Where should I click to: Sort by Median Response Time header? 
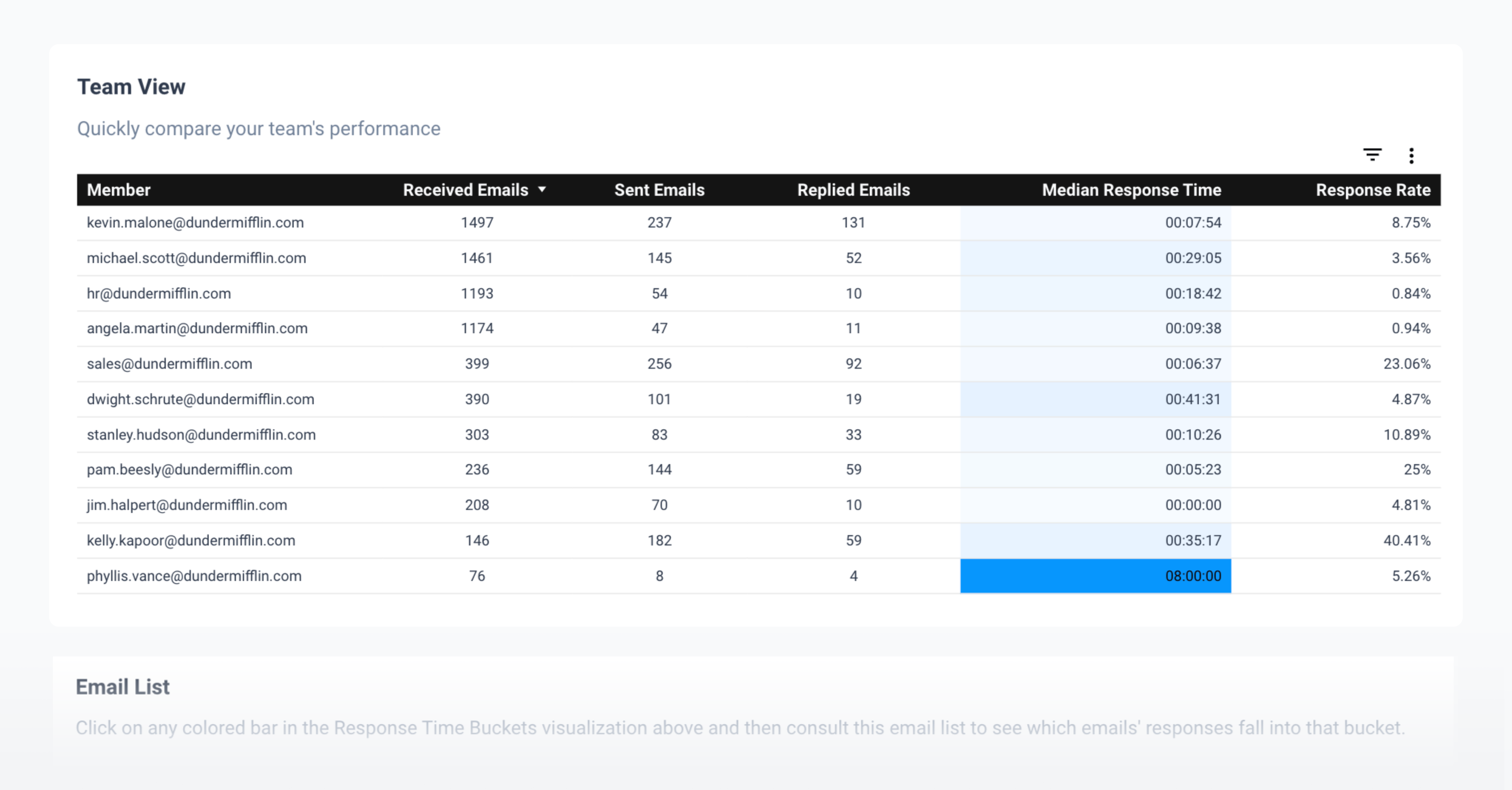pos(1131,190)
